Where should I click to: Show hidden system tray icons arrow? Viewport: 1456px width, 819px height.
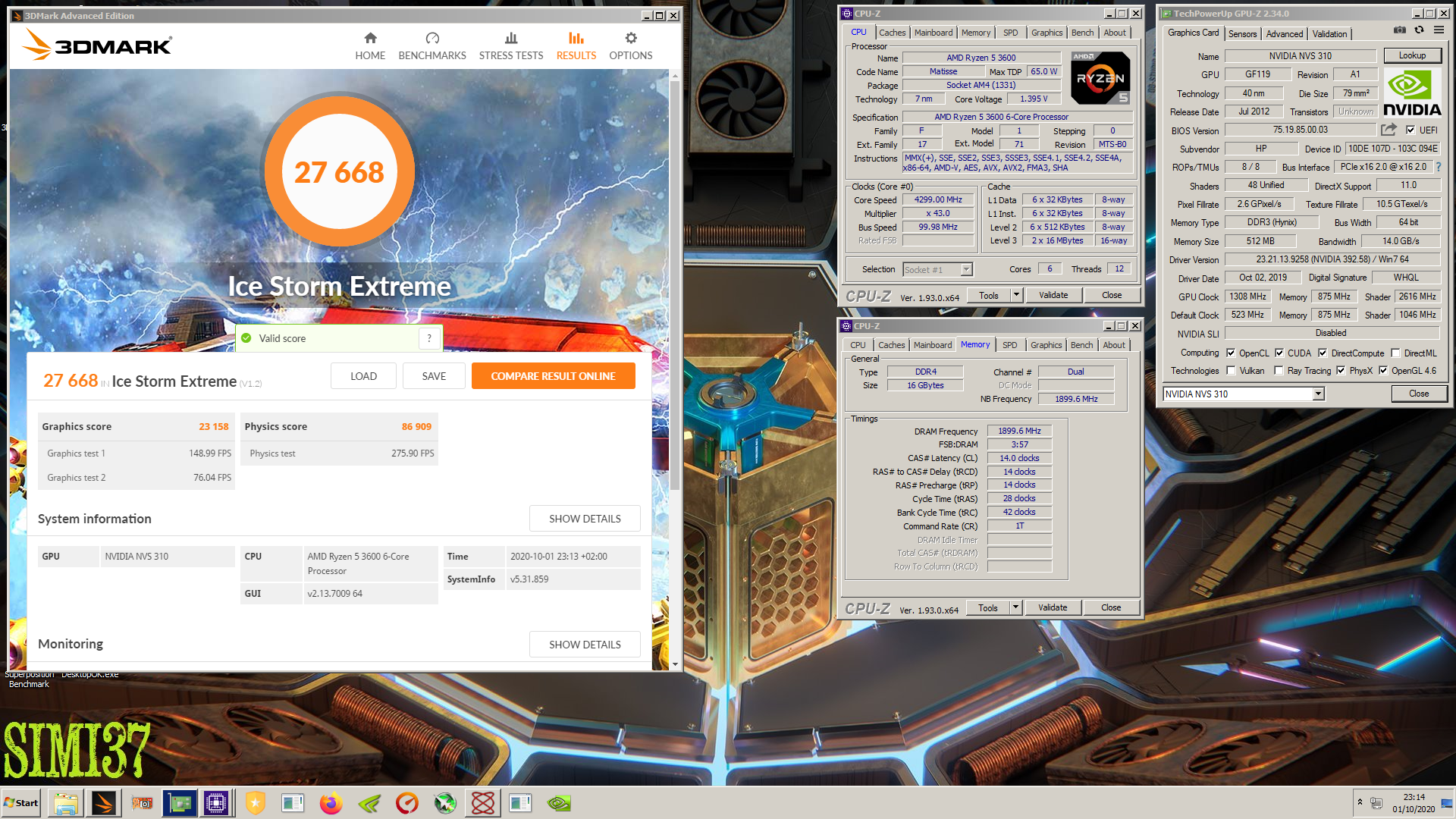pos(1360,802)
